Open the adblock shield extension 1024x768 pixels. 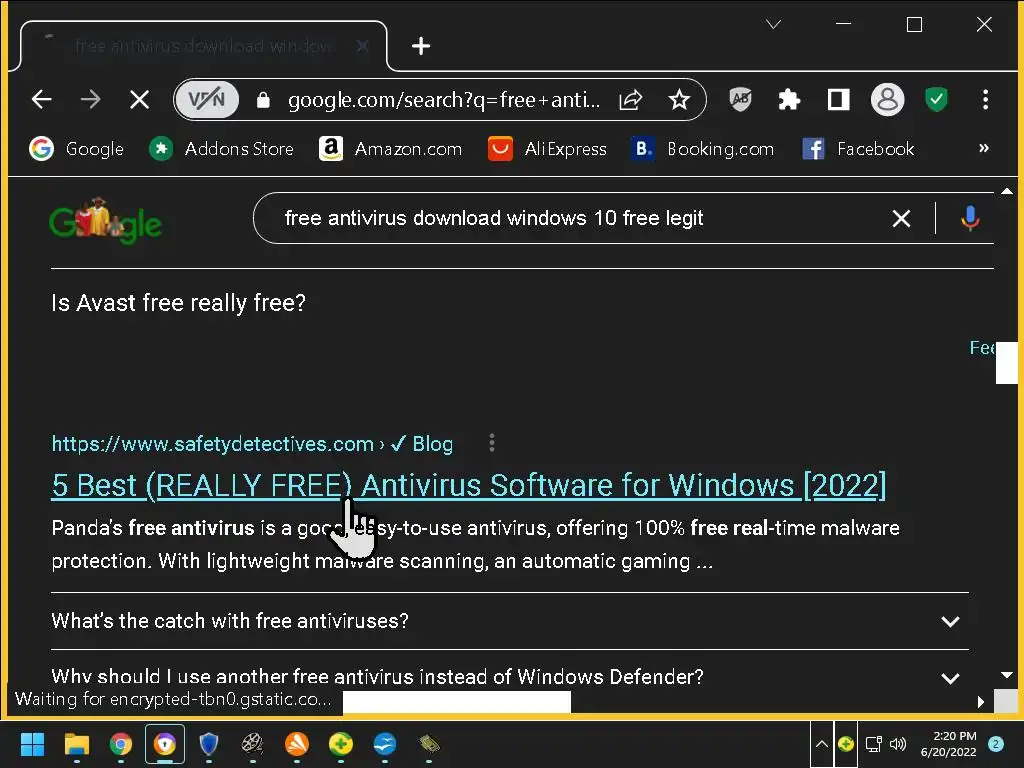coord(740,99)
